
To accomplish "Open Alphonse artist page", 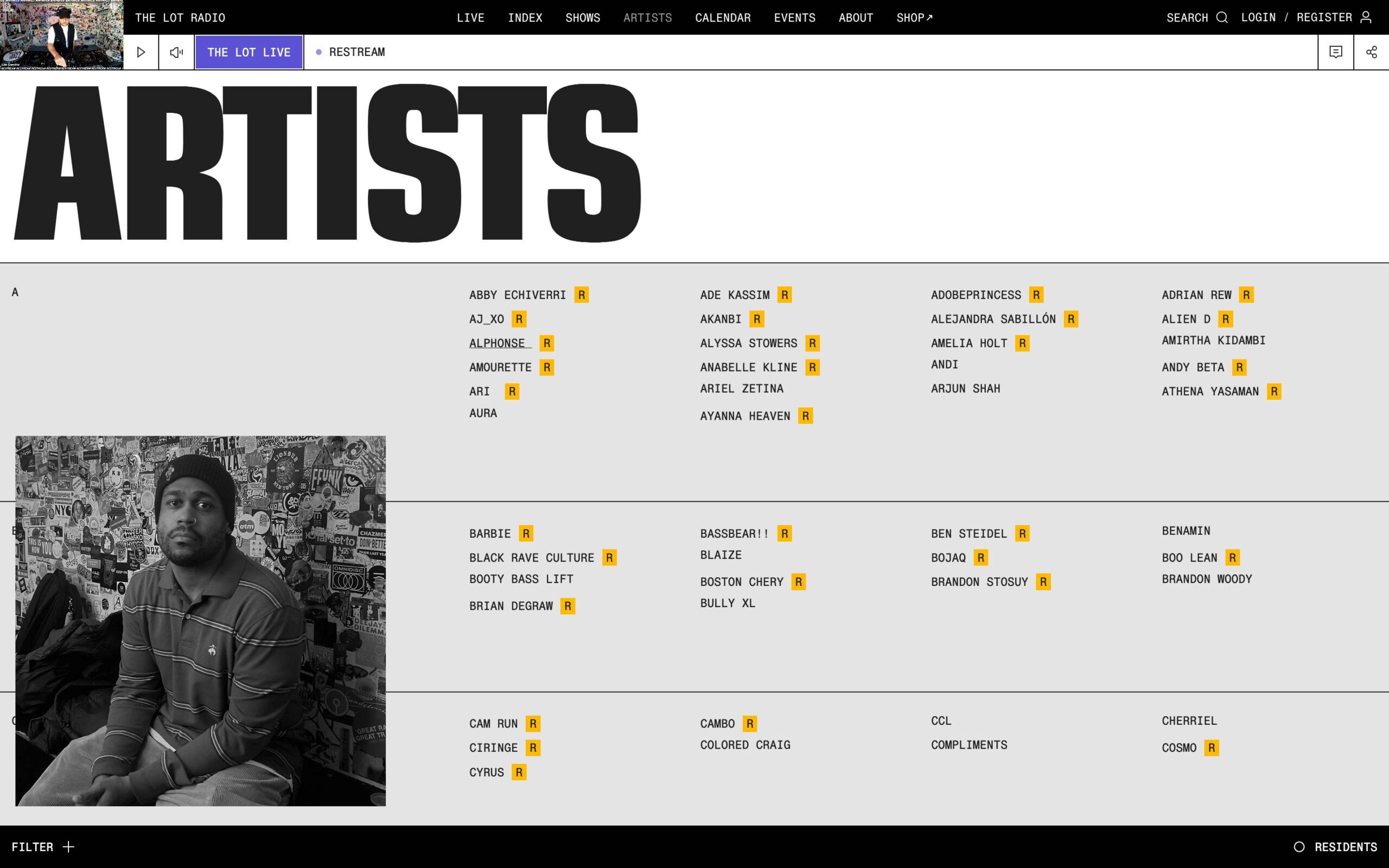I will coord(497,343).
